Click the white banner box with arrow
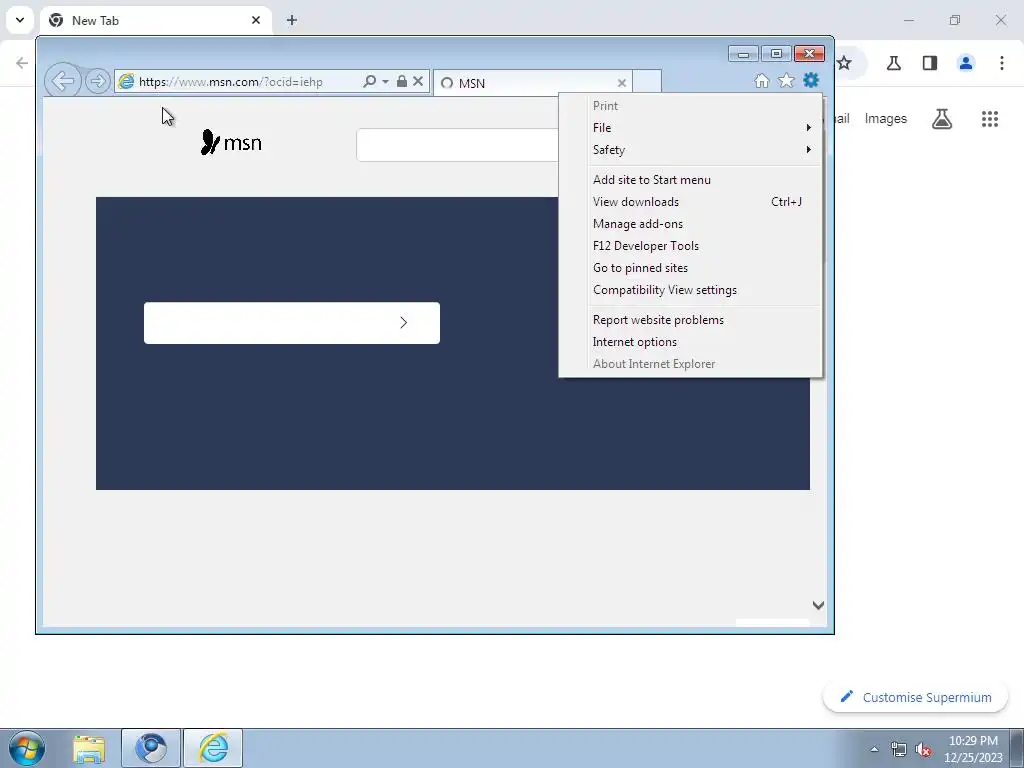This screenshot has height=768, width=1024. click(x=292, y=323)
